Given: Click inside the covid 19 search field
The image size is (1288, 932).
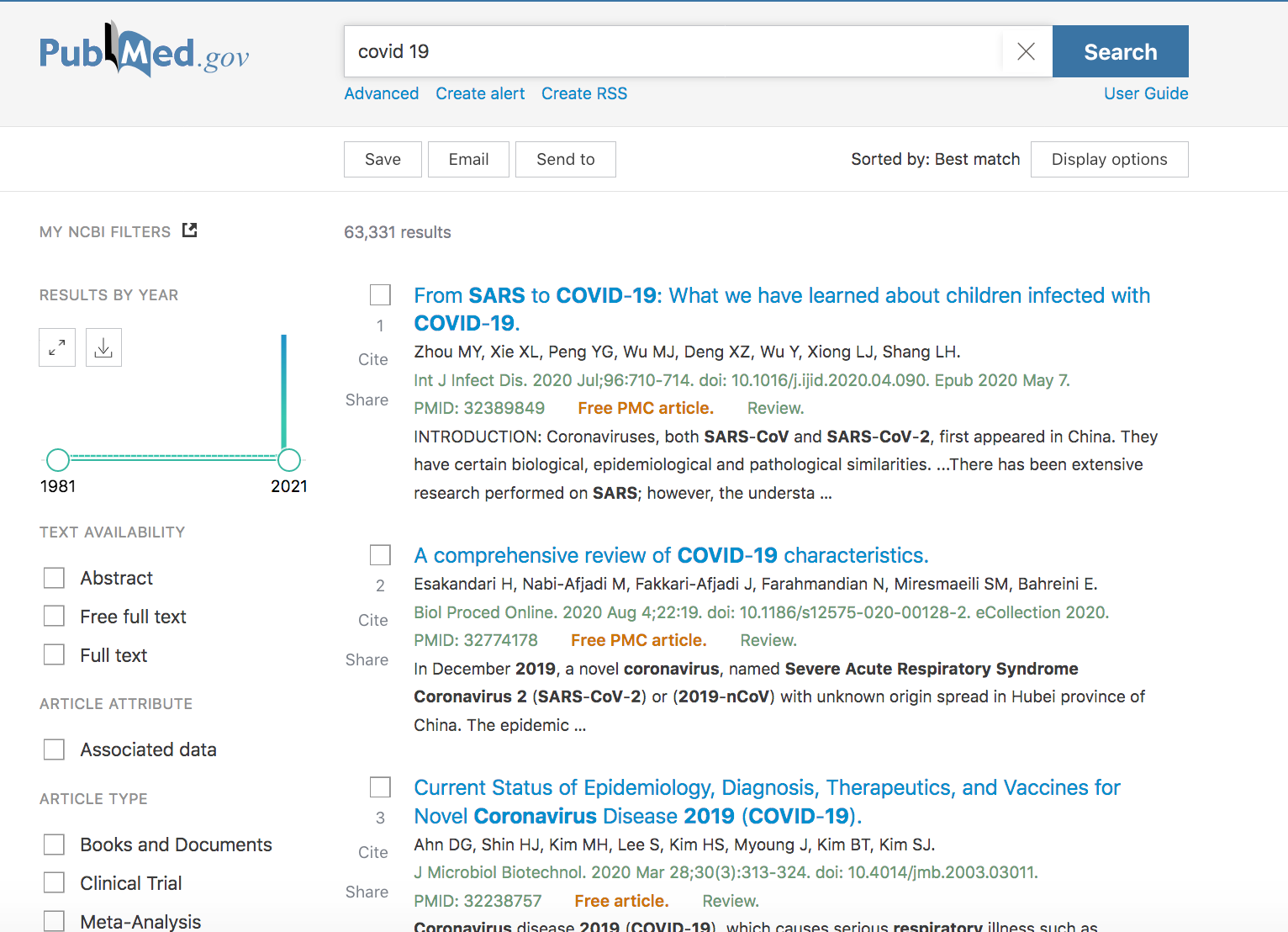Looking at the screenshot, I should [673, 51].
